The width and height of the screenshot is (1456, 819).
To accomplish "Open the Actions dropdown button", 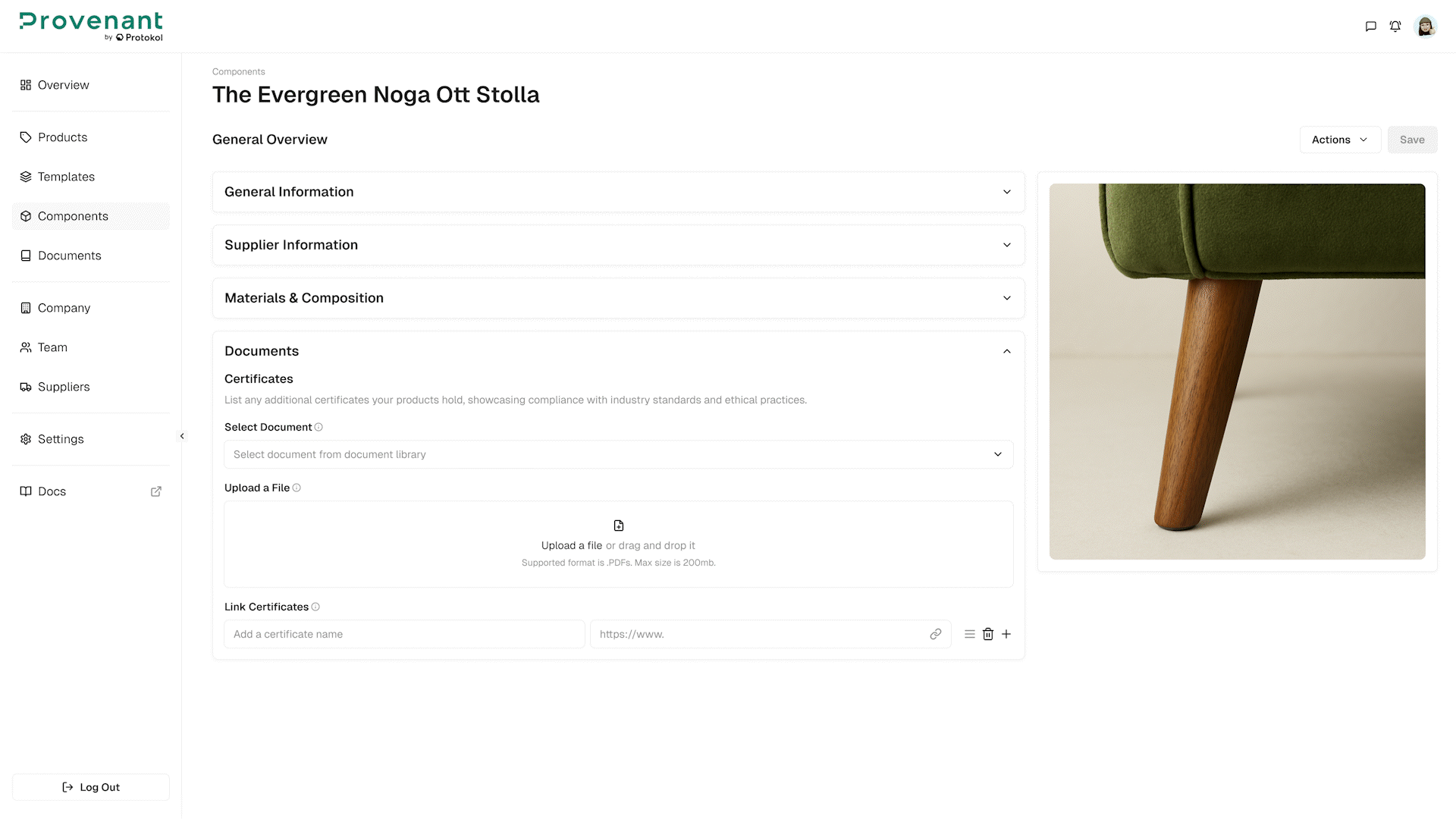I will 1339,140.
